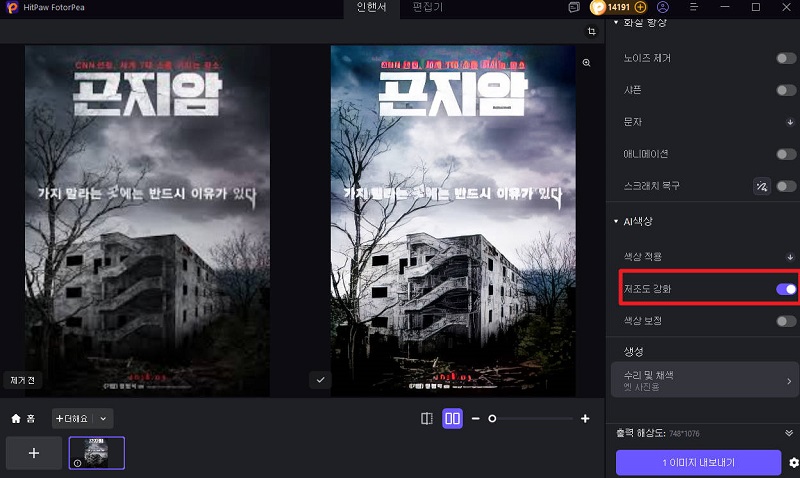This screenshot has width=800, height=478.
Task: Click the home house icon
Action: click(16, 419)
